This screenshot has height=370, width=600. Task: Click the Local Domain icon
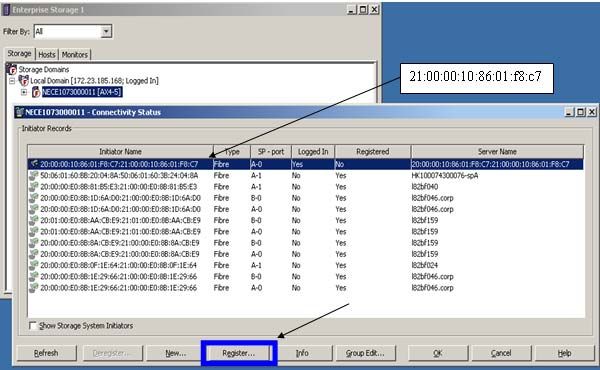pyautogui.click(x=24, y=81)
